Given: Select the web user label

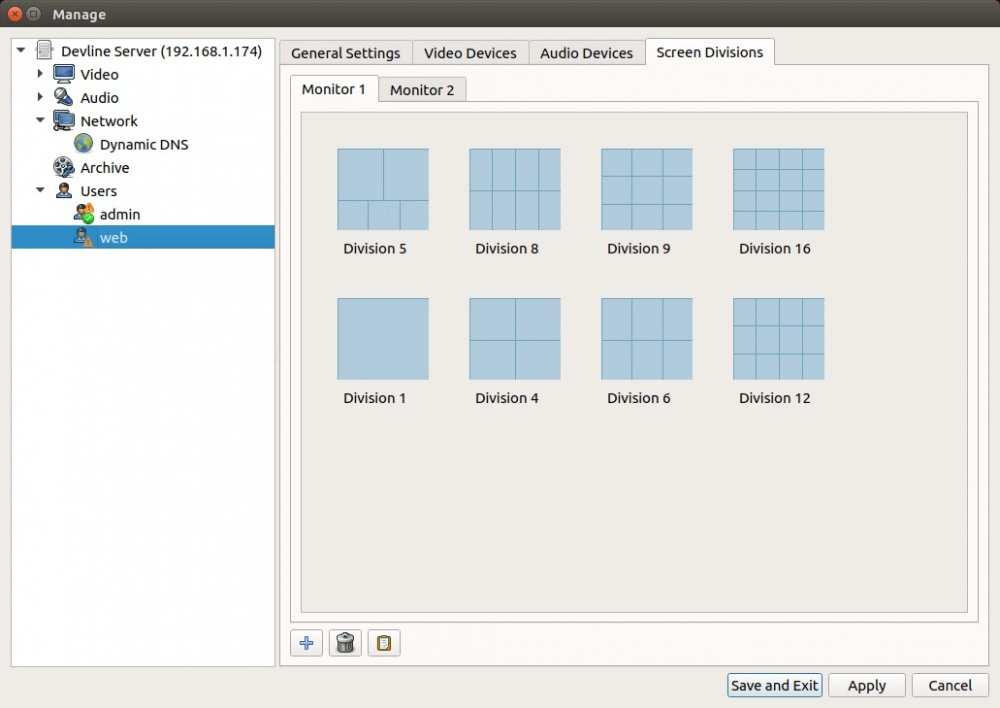Looking at the screenshot, I should 114,238.
